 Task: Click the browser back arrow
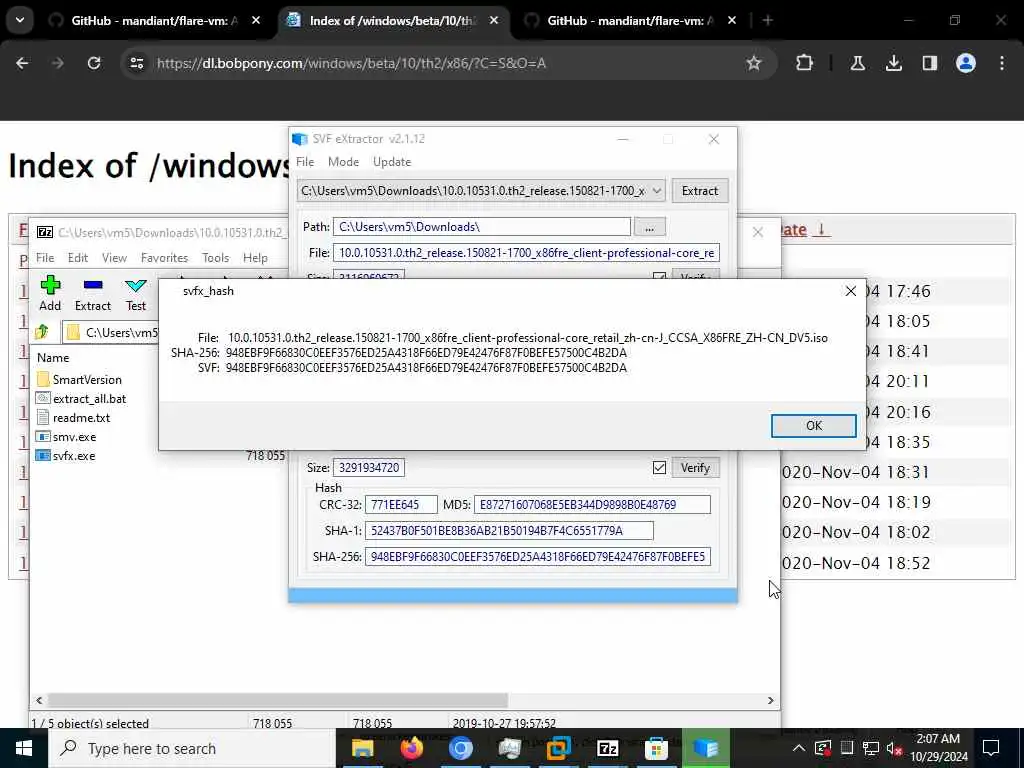pos(22,63)
